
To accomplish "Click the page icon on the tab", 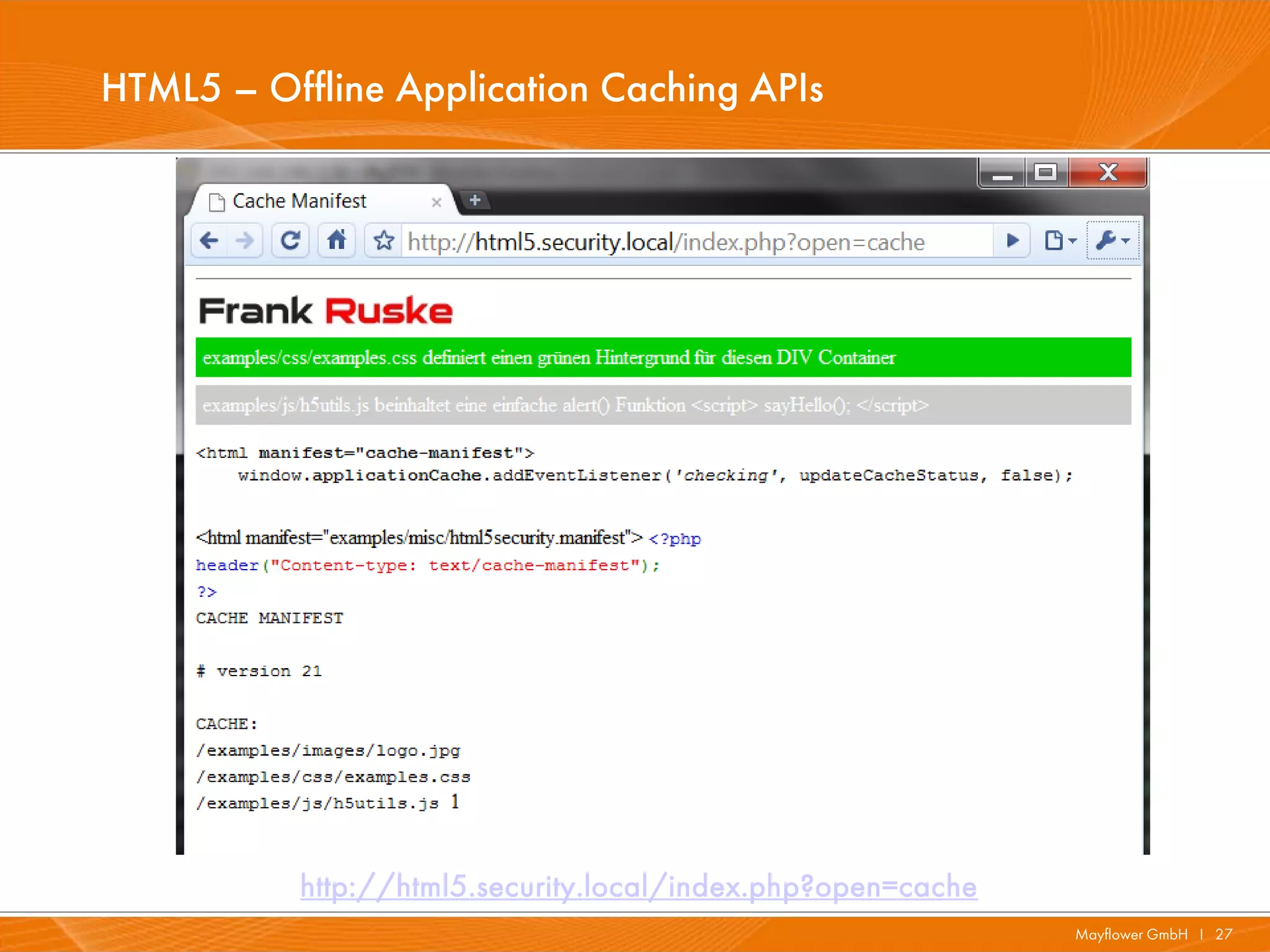I will (216, 202).
